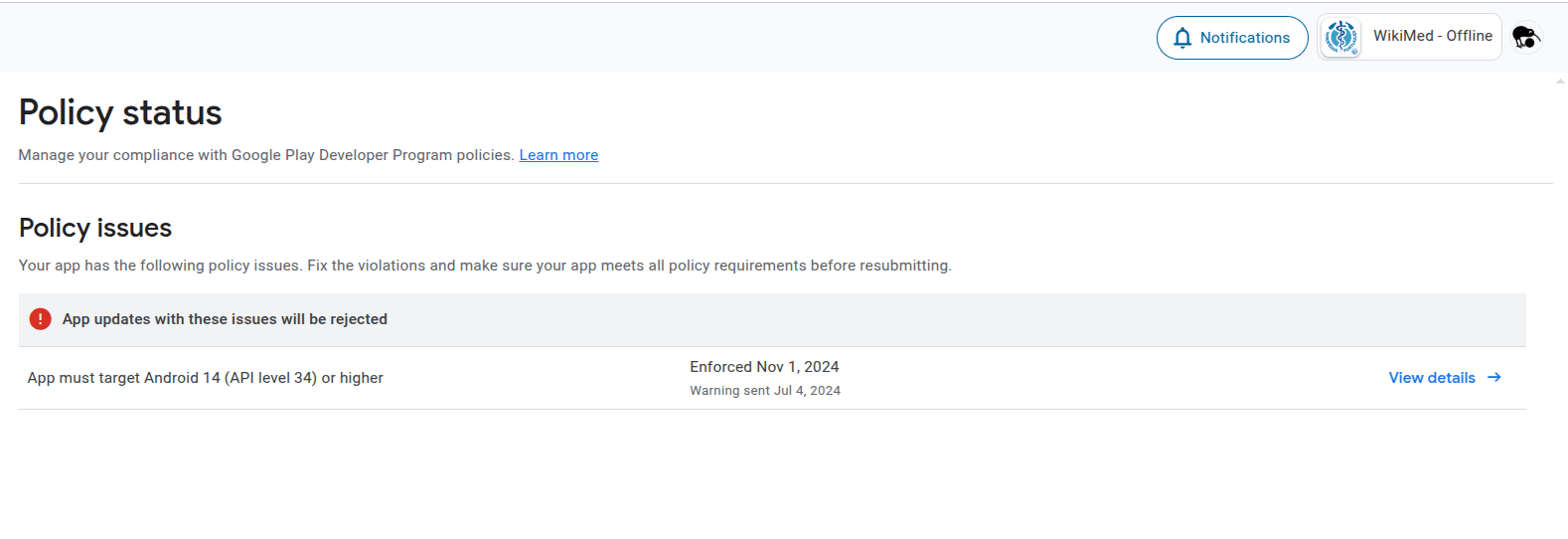Open the Notifications button label

1244,38
